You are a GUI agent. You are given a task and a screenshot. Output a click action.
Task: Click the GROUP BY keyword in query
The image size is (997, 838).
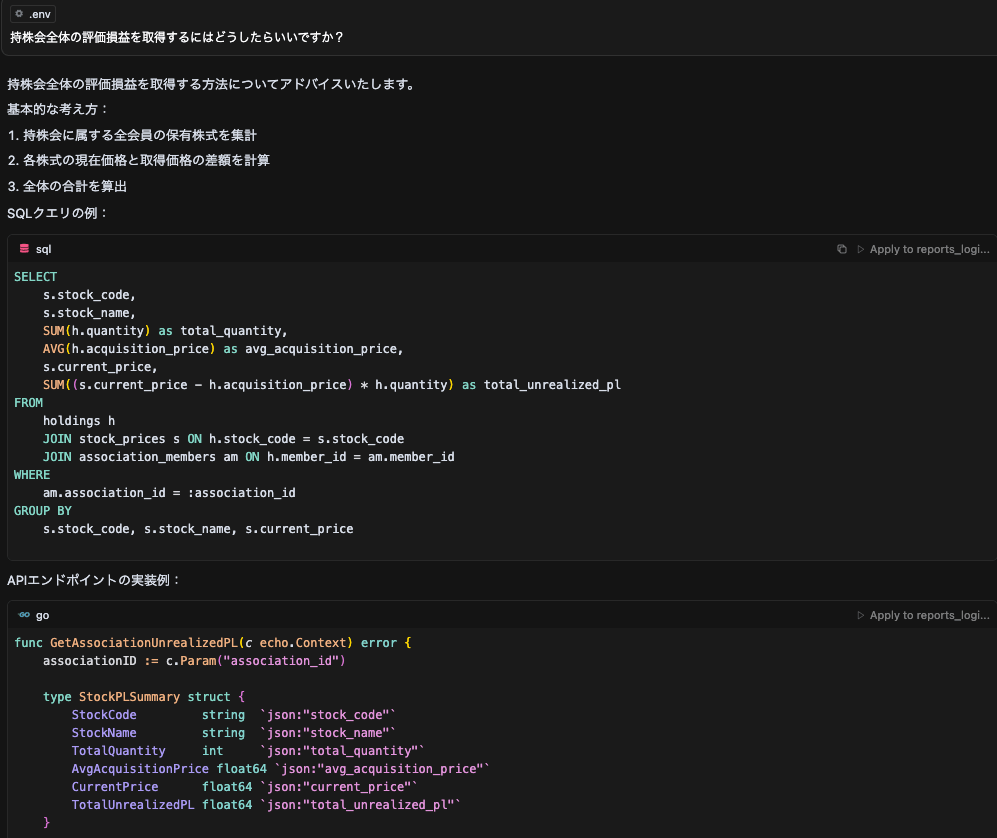pyautogui.click(x=42, y=511)
